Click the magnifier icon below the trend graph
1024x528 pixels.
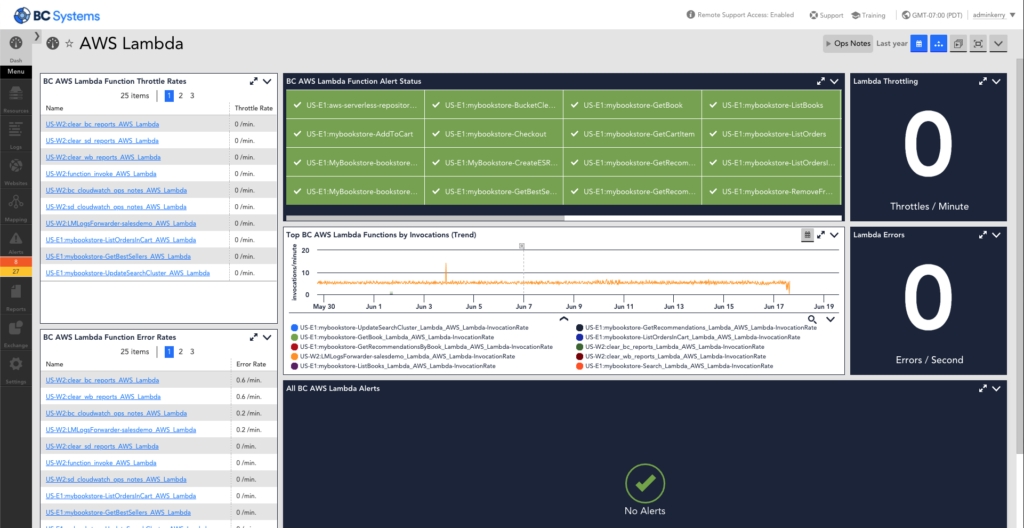click(x=812, y=320)
